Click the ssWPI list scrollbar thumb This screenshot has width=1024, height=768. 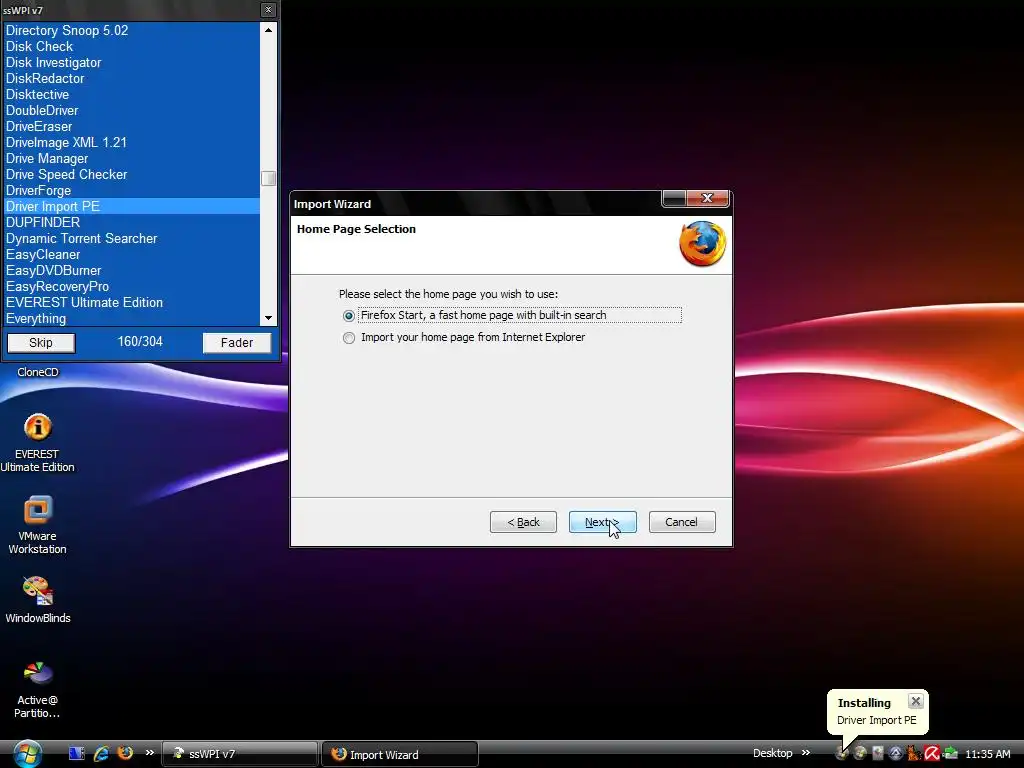[268, 178]
